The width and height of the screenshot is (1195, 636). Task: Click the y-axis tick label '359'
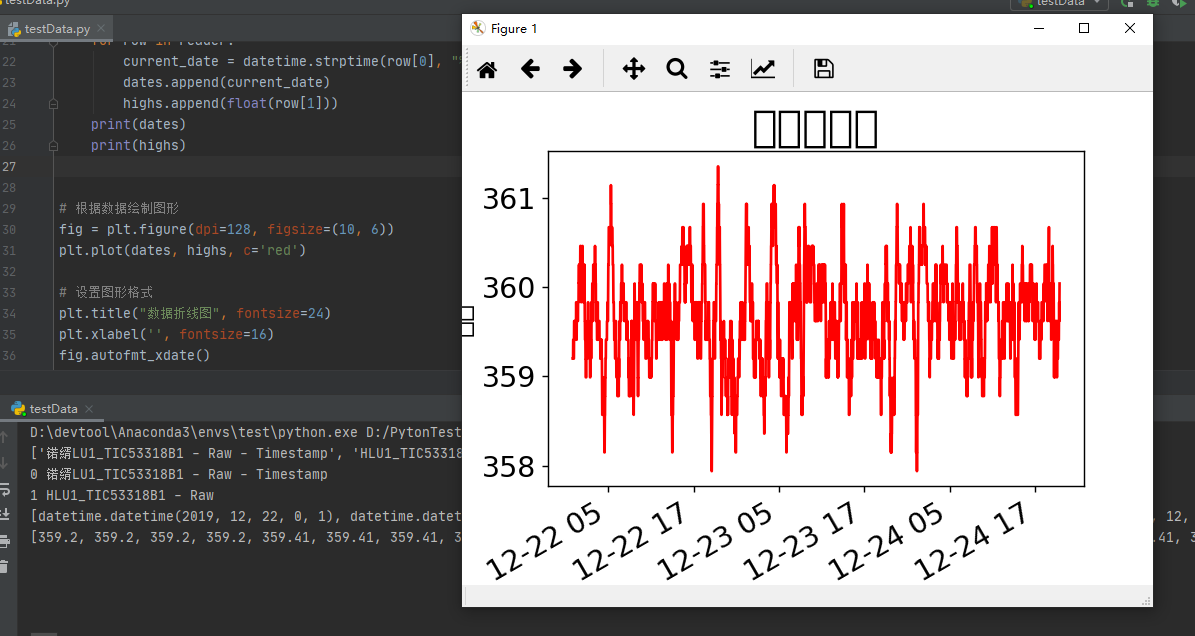point(508,376)
